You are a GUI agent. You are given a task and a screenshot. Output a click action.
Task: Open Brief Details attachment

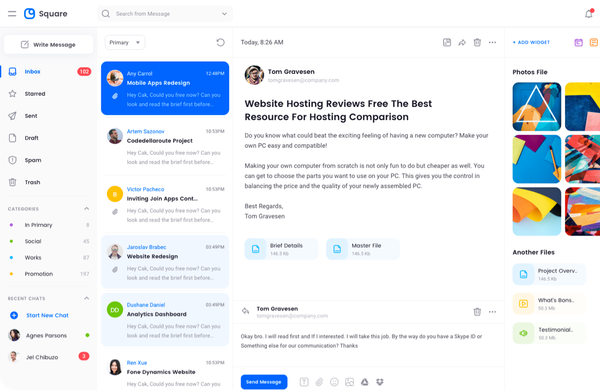coord(281,249)
